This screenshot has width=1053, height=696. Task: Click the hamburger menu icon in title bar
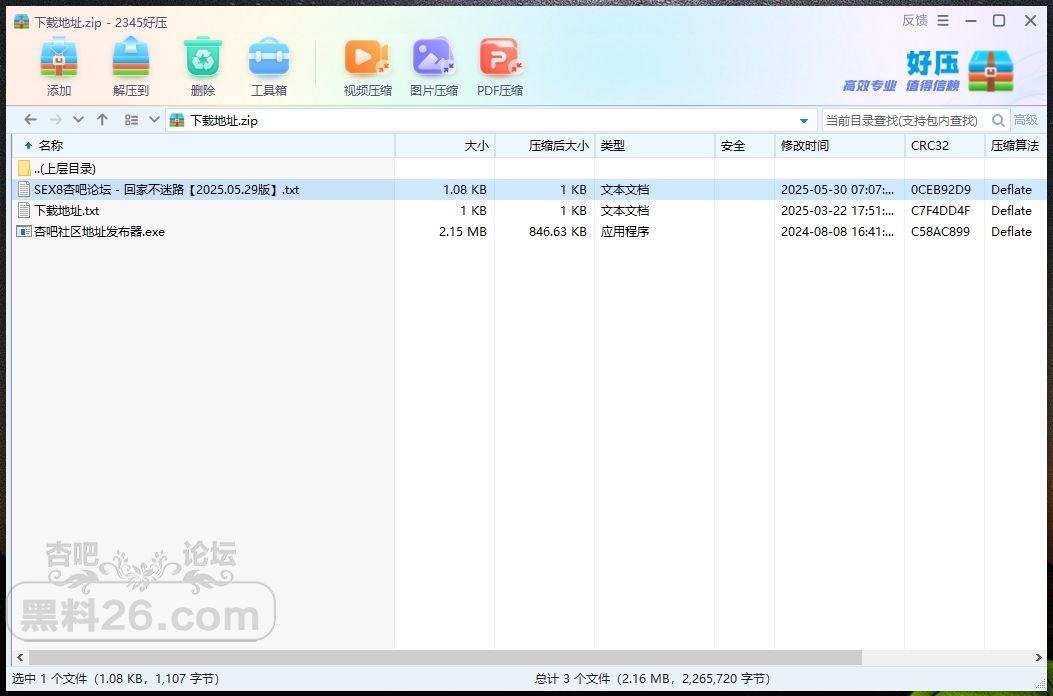point(943,21)
